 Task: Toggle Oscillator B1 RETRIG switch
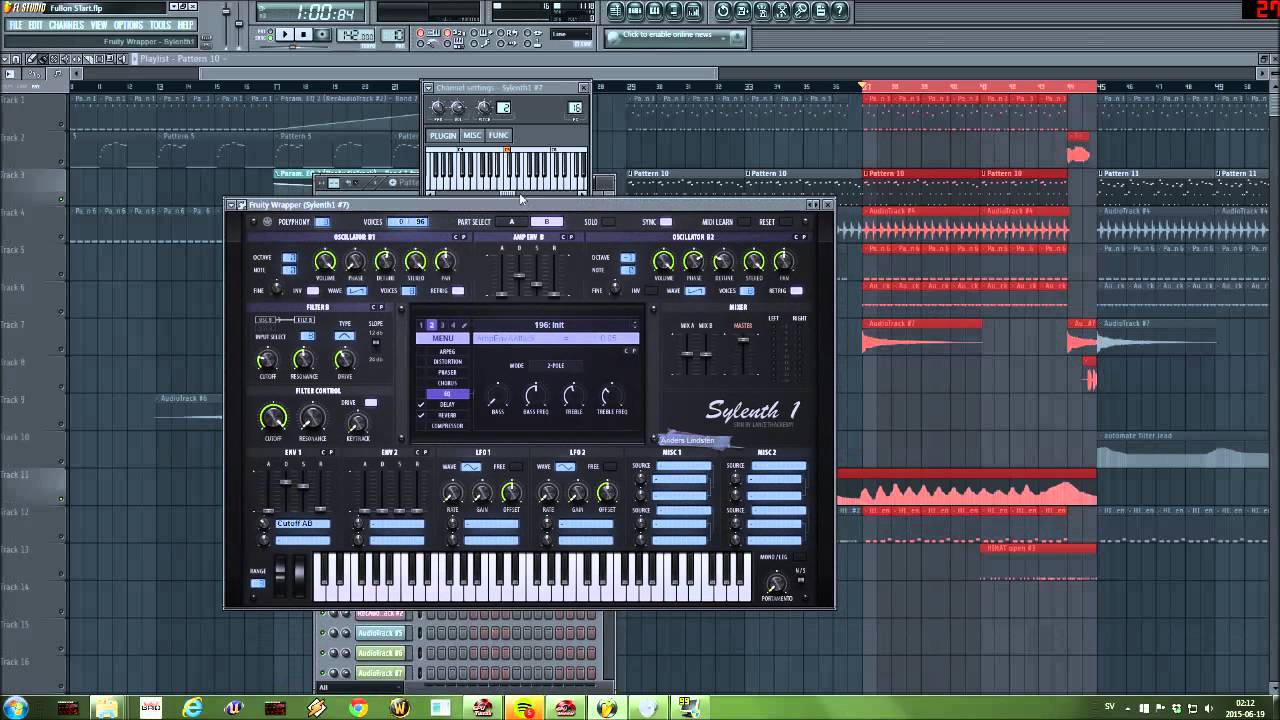click(x=458, y=291)
